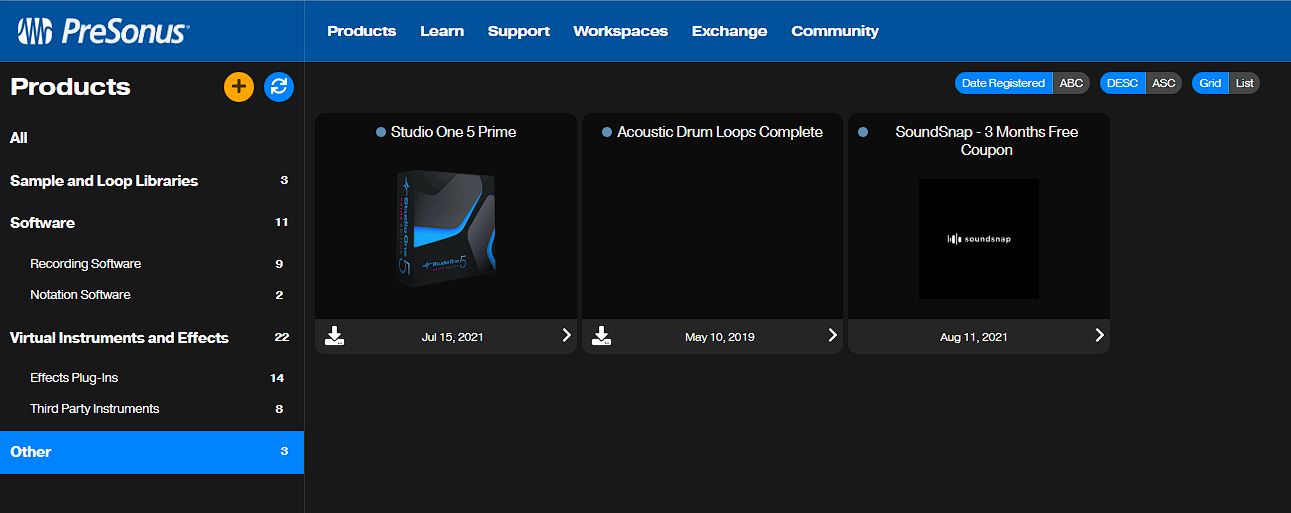Select Third Party Instruments subcategory

coord(152,409)
